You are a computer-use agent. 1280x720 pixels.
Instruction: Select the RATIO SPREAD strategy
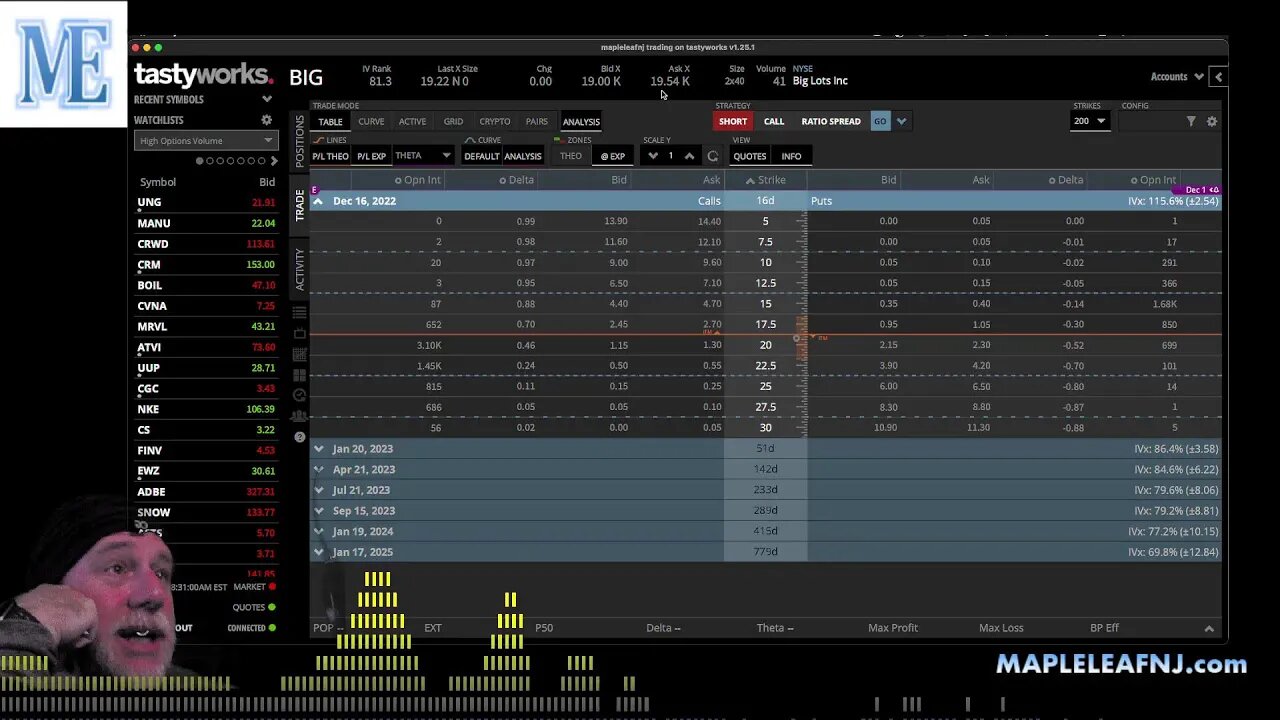[830, 121]
